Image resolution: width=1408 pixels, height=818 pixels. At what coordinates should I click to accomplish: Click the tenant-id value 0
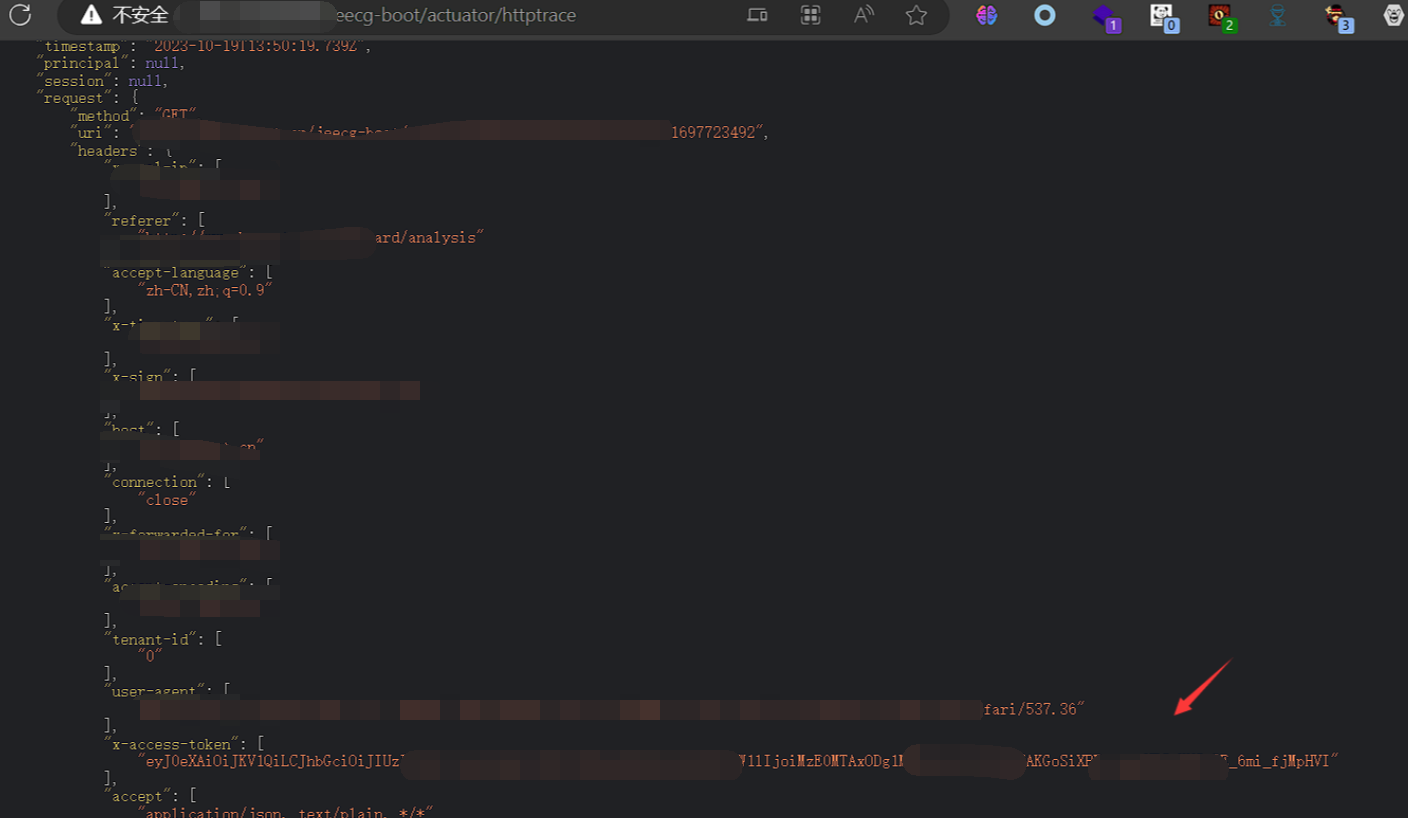(150, 655)
